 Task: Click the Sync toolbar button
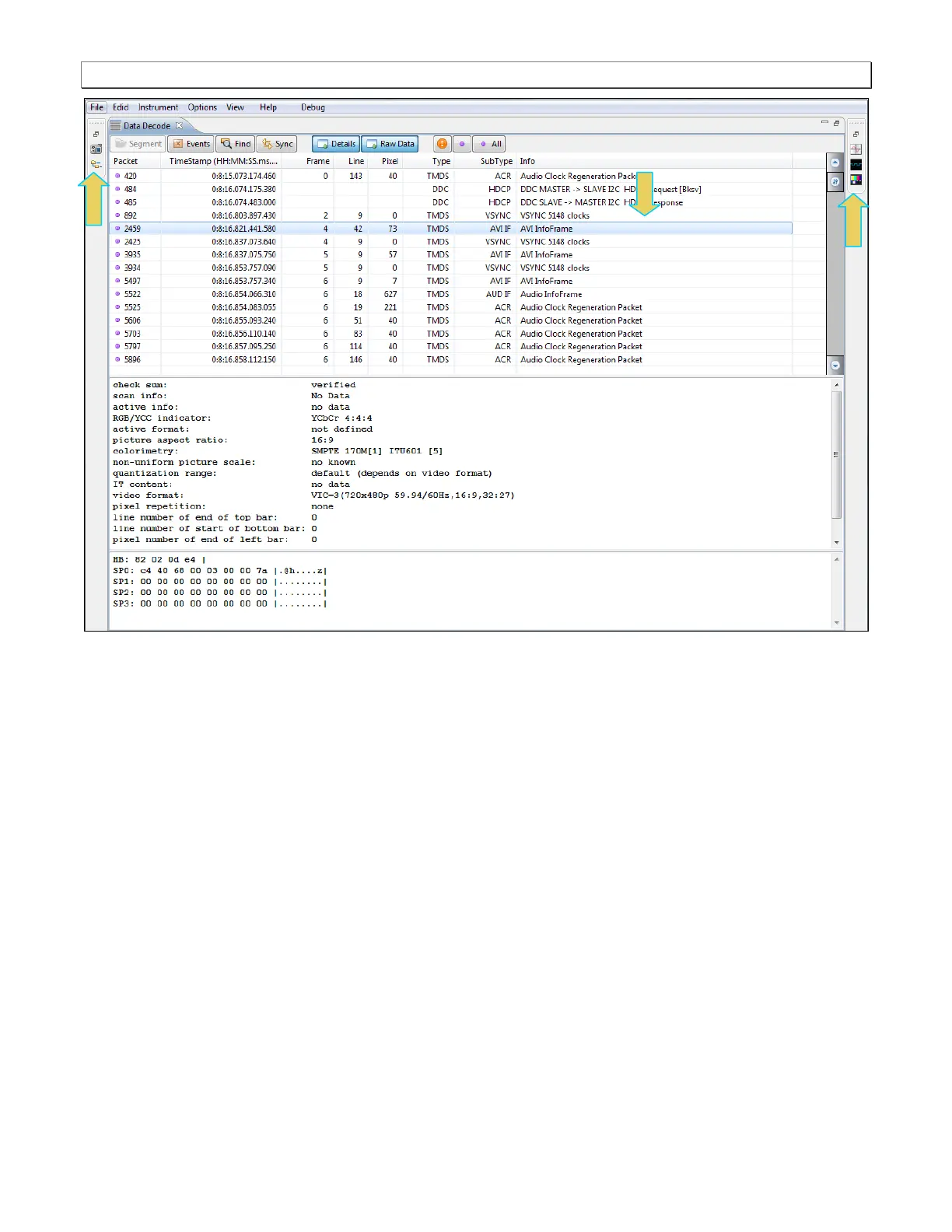pyautogui.click(x=277, y=144)
